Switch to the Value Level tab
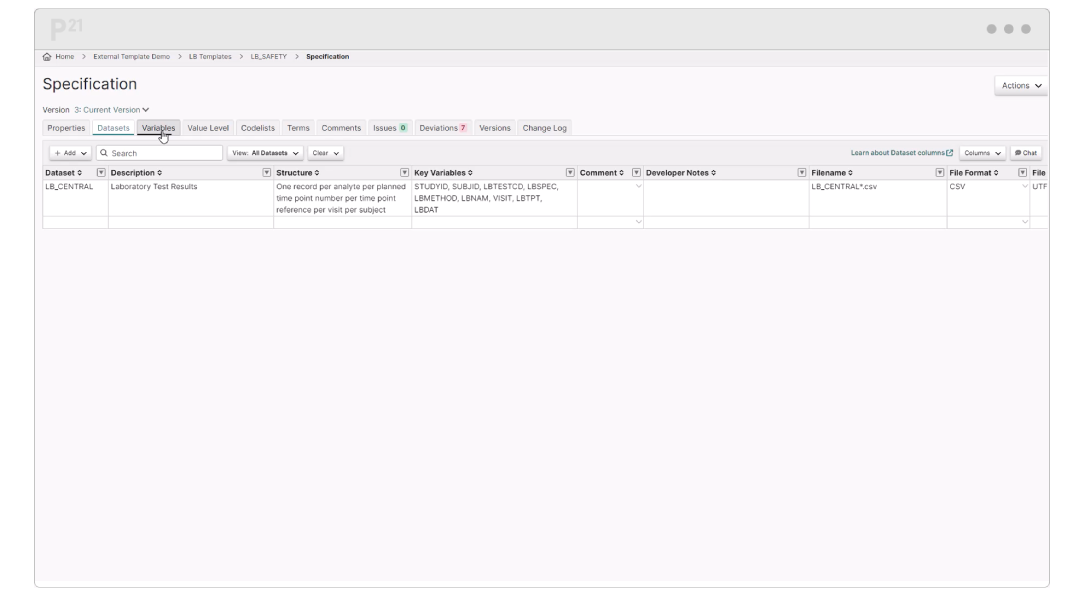Viewport: 1084px width, 596px height. (x=208, y=128)
